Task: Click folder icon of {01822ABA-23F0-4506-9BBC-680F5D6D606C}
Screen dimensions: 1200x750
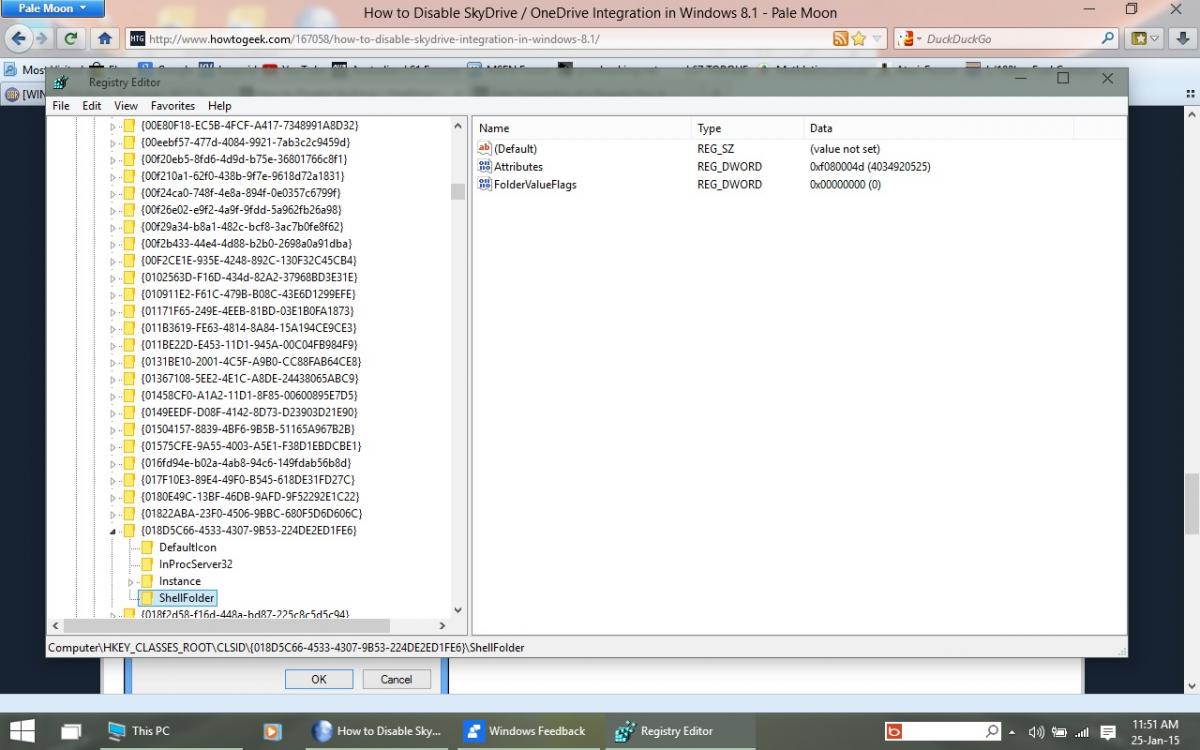Action: 129,513
